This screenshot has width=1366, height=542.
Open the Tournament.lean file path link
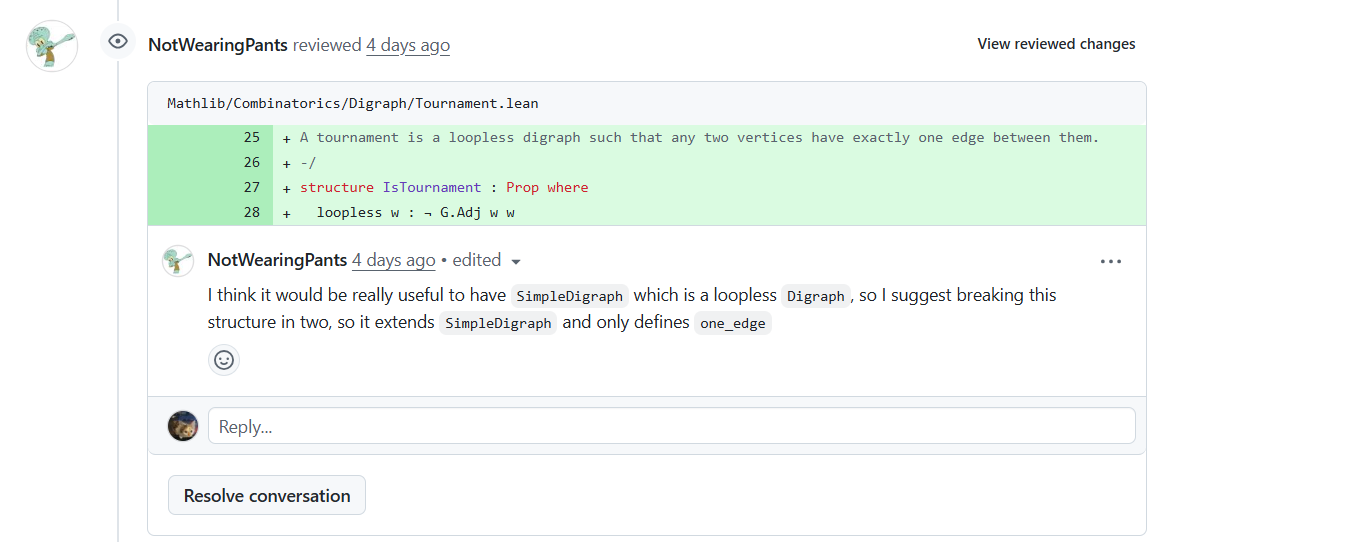pyautogui.click(x=353, y=104)
